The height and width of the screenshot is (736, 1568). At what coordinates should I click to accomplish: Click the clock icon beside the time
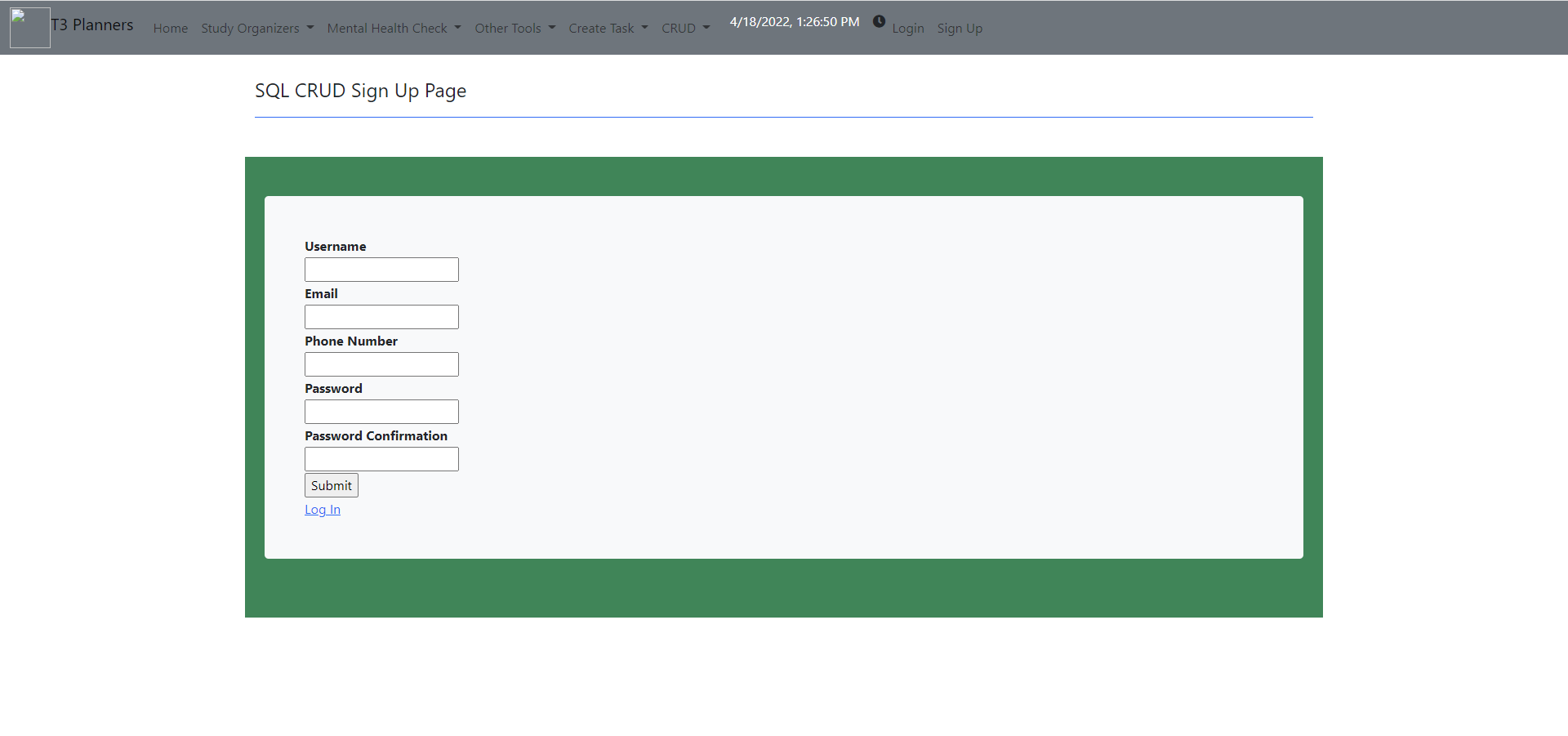880,21
